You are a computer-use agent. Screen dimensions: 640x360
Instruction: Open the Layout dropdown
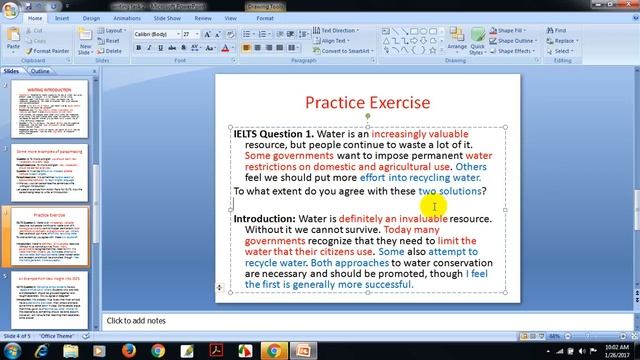coord(112,31)
